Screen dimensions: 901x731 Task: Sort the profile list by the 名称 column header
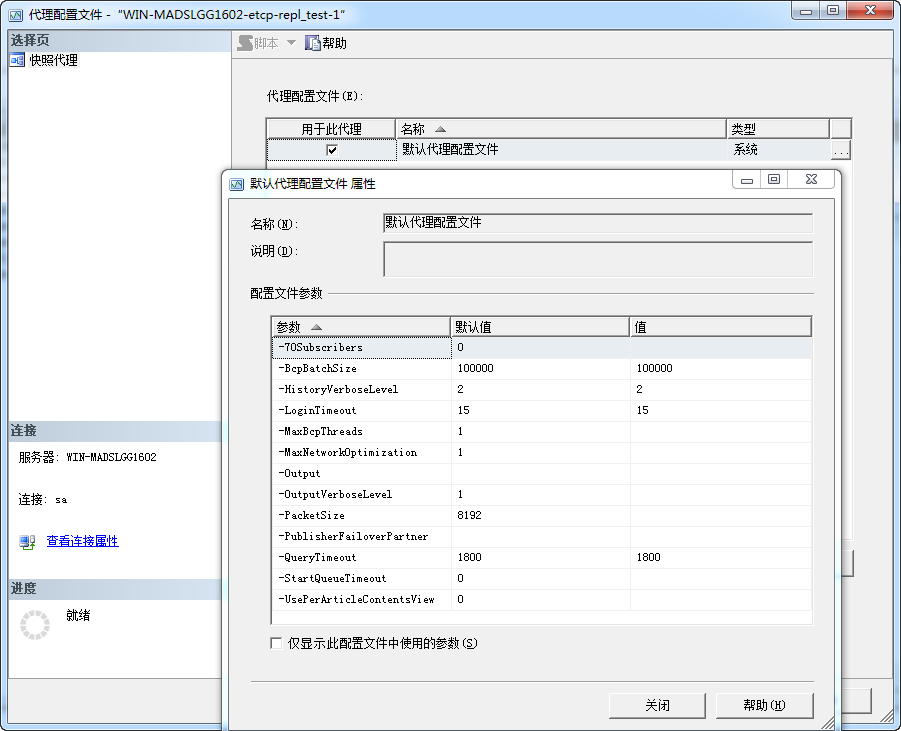pos(561,129)
